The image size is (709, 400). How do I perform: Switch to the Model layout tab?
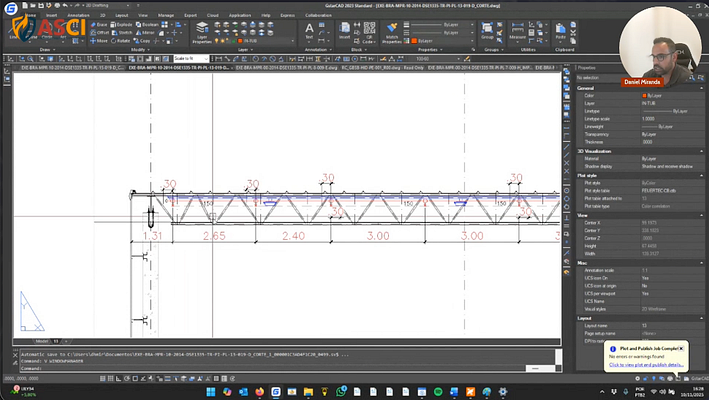pyautogui.click(x=42, y=341)
